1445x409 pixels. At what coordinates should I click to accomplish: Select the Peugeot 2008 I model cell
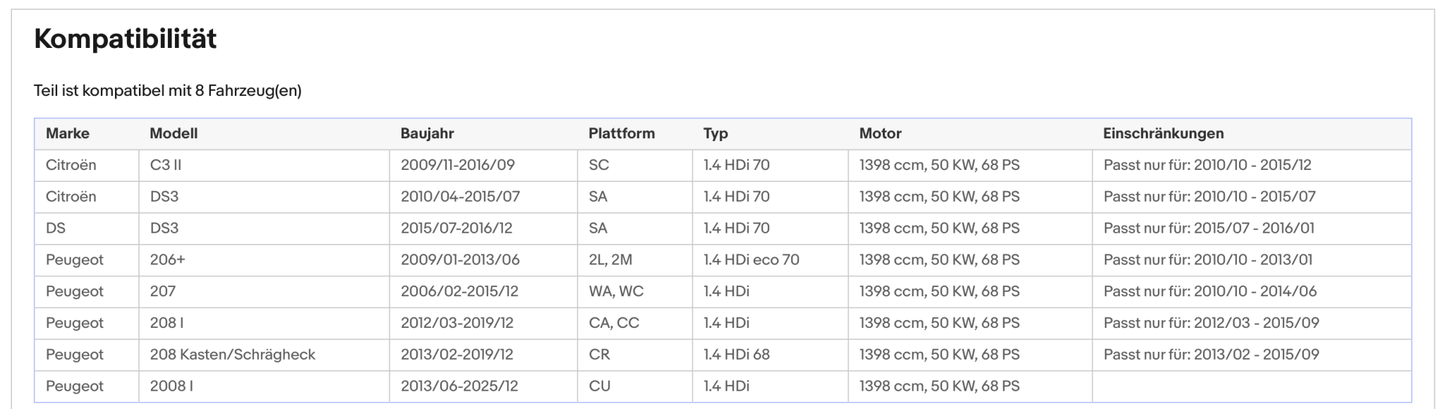168,386
